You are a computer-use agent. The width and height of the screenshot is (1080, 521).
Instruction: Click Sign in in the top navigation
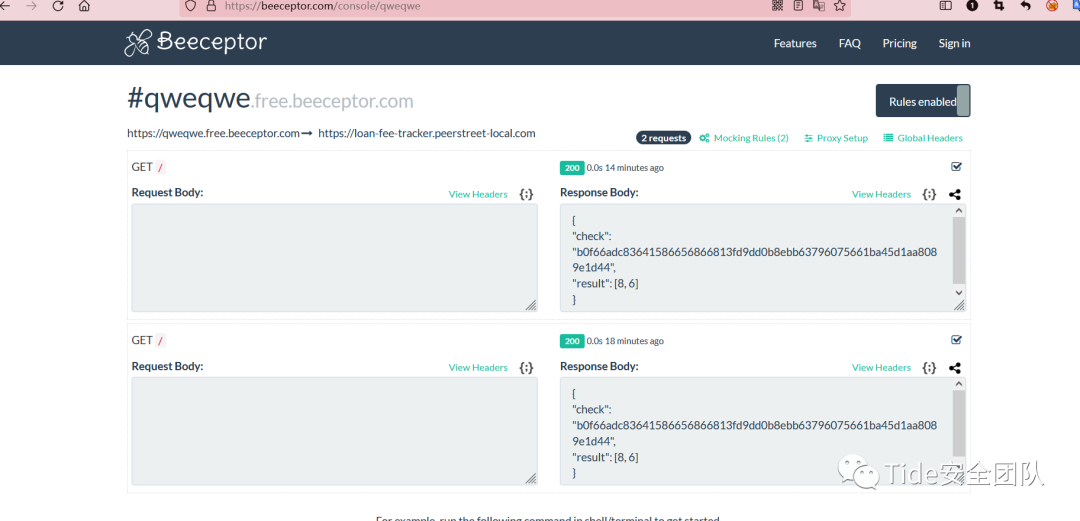954,43
